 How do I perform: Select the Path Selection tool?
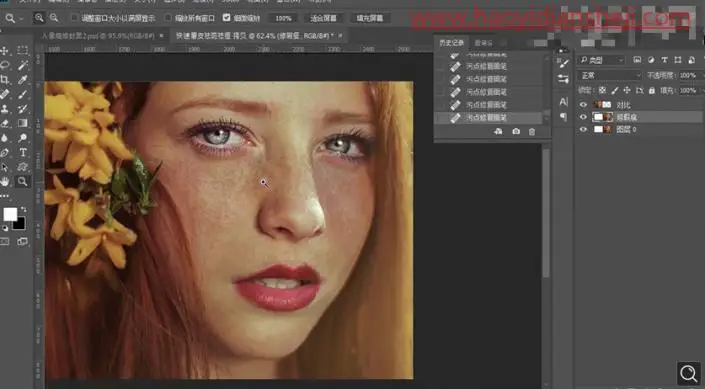coord(5,167)
